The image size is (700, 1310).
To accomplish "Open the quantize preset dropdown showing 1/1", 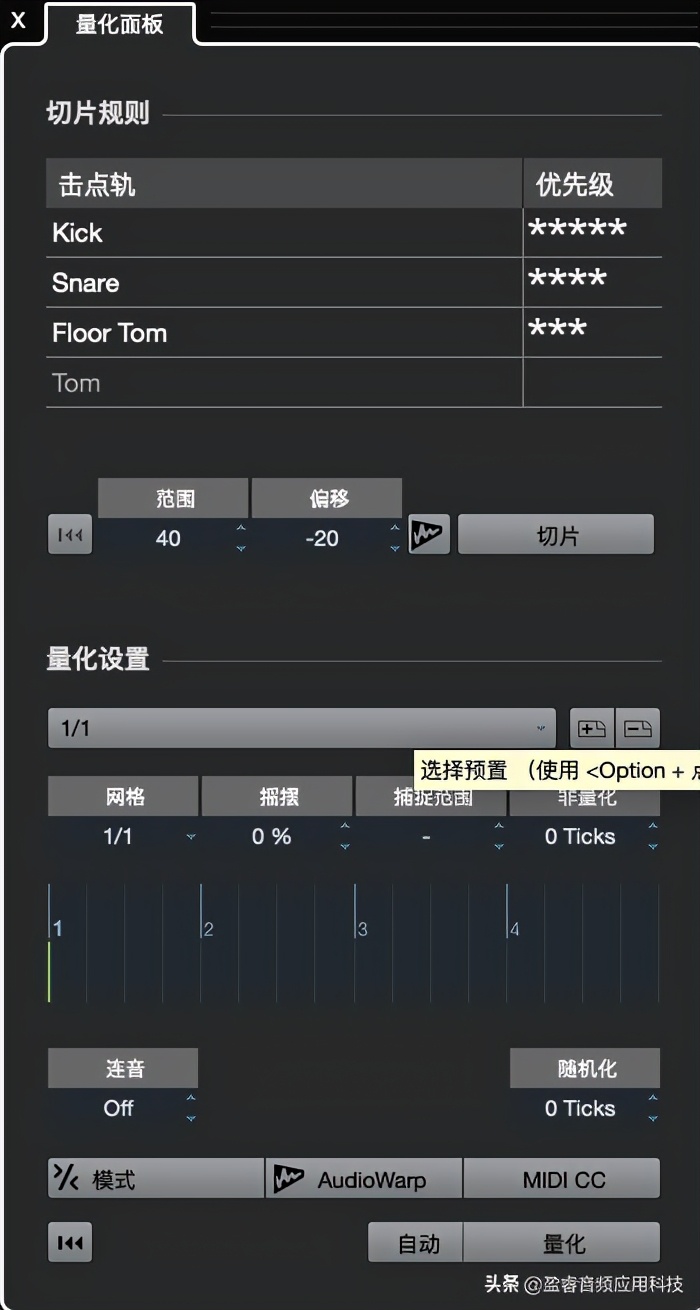I will [300, 727].
